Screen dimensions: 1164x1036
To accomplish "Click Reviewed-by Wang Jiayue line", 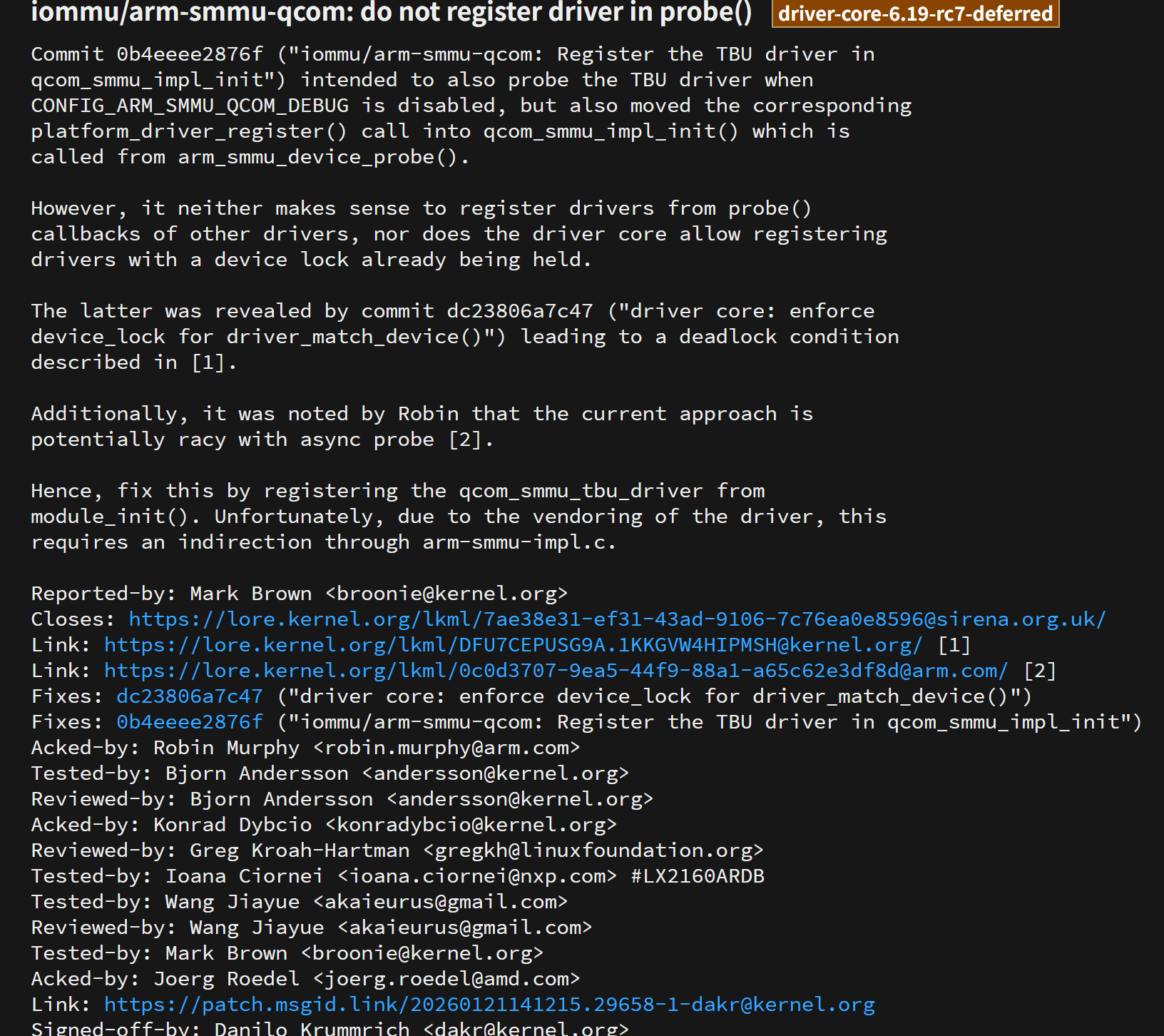I will click(x=311, y=928).
